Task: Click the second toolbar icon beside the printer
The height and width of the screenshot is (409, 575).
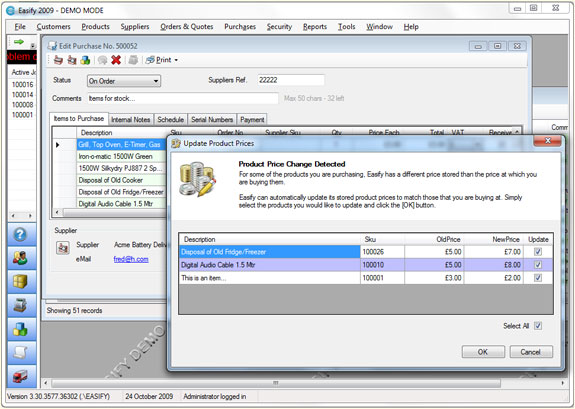Action: click(72, 60)
